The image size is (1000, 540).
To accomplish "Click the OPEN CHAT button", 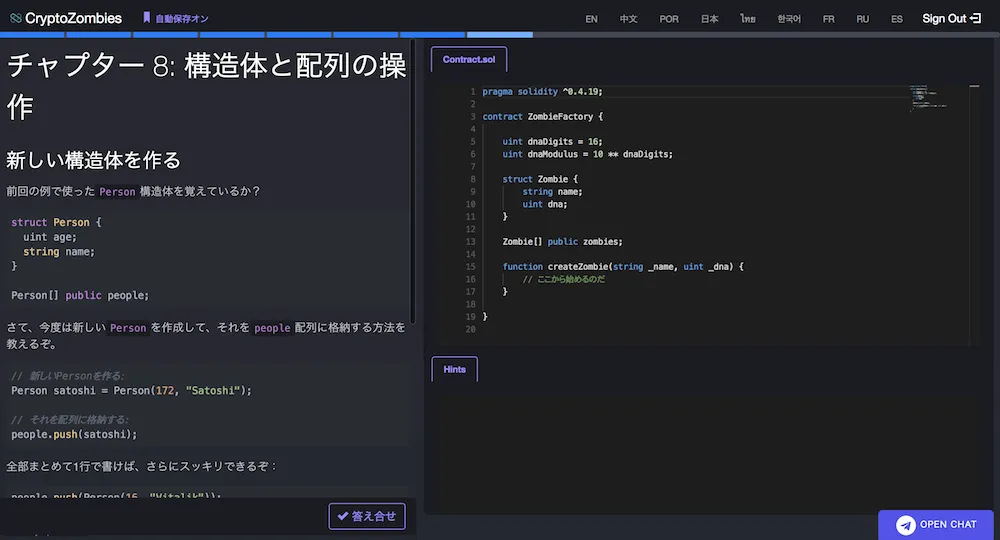I will point(938,525).
